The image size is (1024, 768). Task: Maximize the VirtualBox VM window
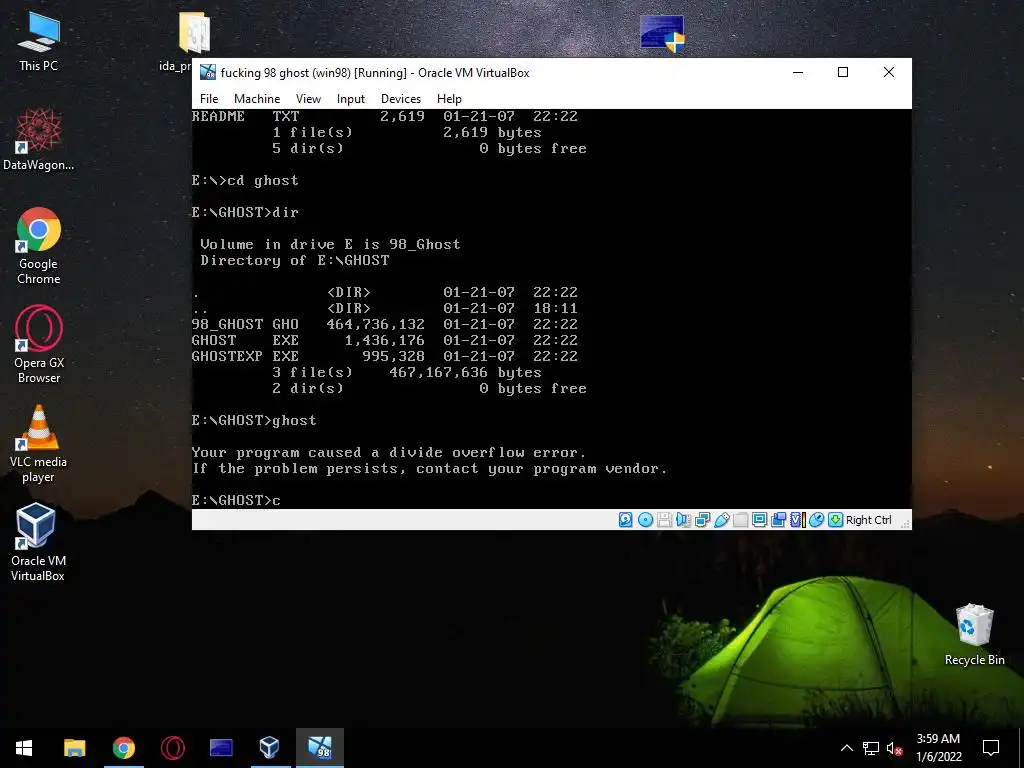(843, 72)
